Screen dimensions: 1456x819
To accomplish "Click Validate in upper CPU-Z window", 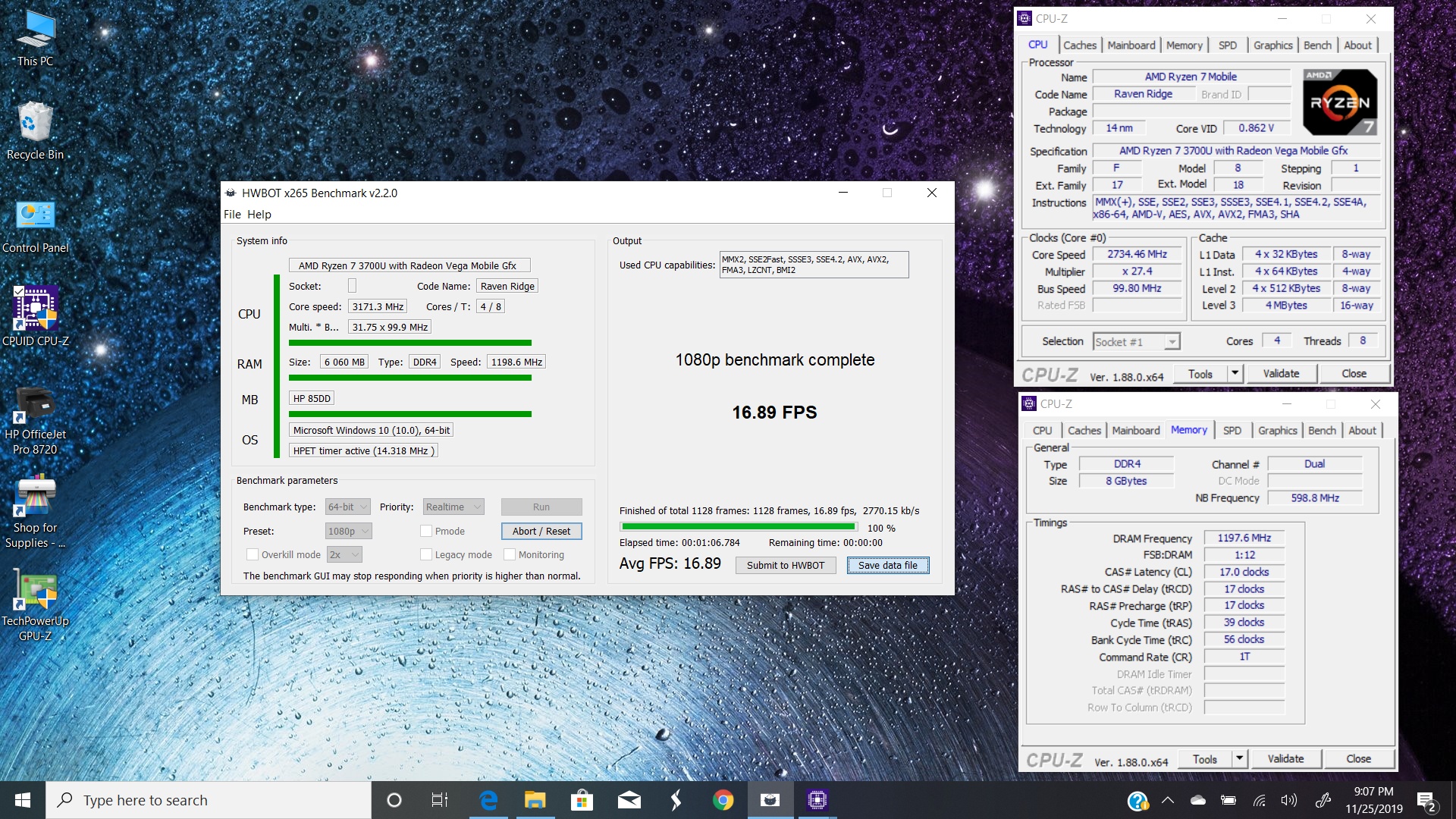I will tap(1281, 373).
